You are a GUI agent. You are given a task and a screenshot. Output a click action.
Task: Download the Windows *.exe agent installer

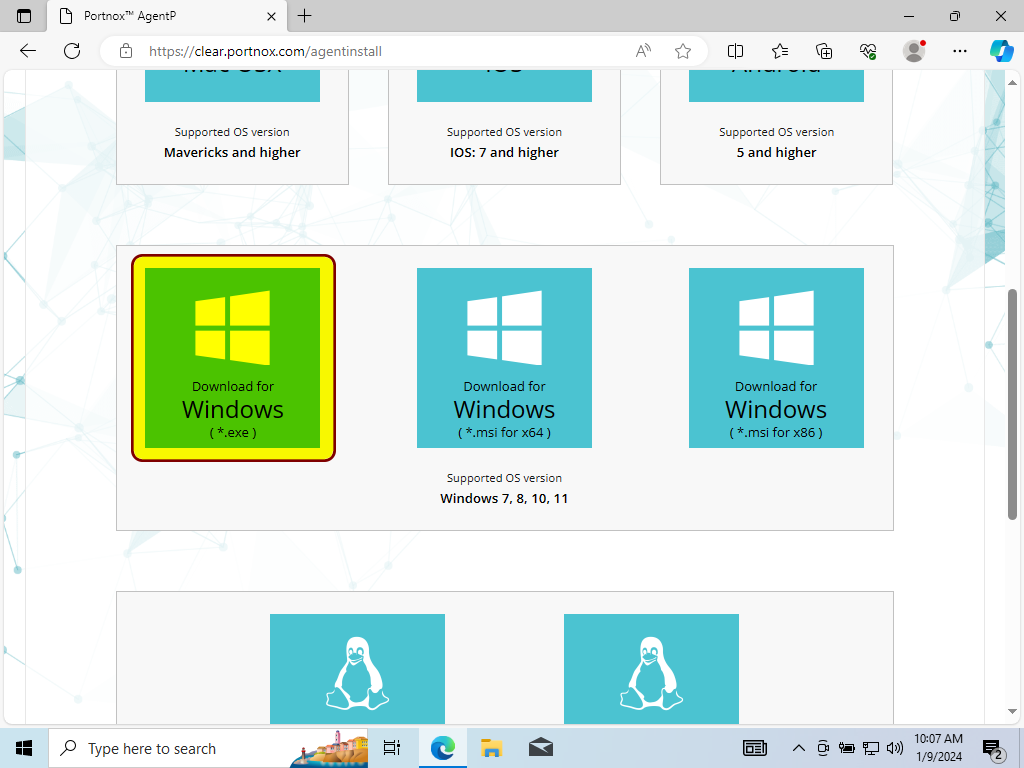pos(232,358)
